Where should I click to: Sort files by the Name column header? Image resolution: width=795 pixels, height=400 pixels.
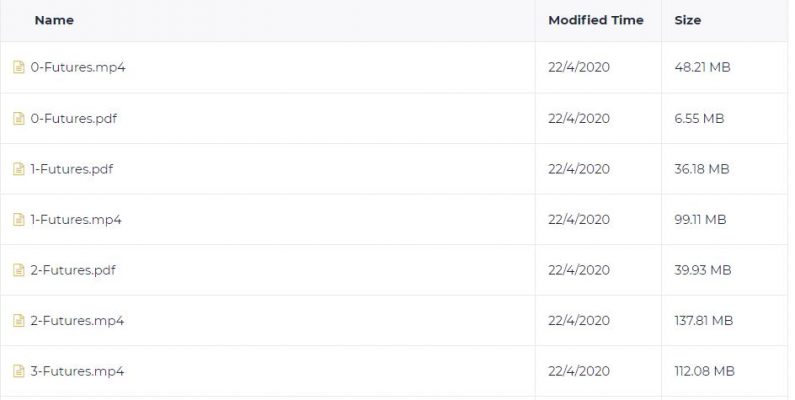point(54,20)
